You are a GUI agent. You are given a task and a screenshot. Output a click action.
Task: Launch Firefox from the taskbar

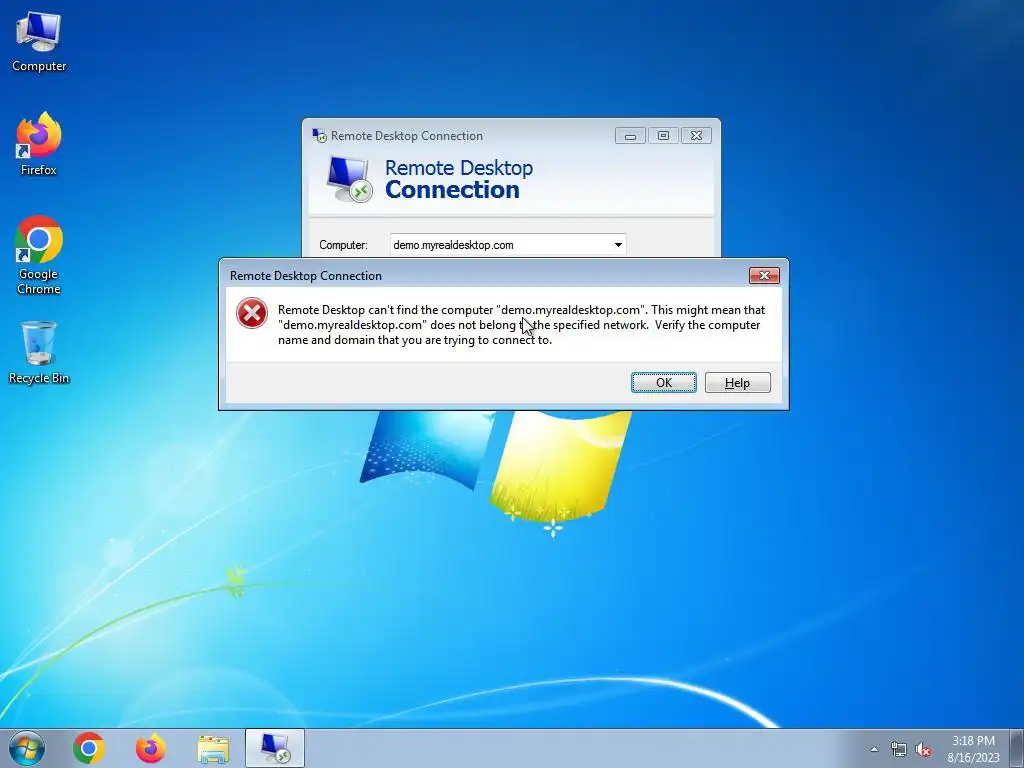click(x=150, y=748)
